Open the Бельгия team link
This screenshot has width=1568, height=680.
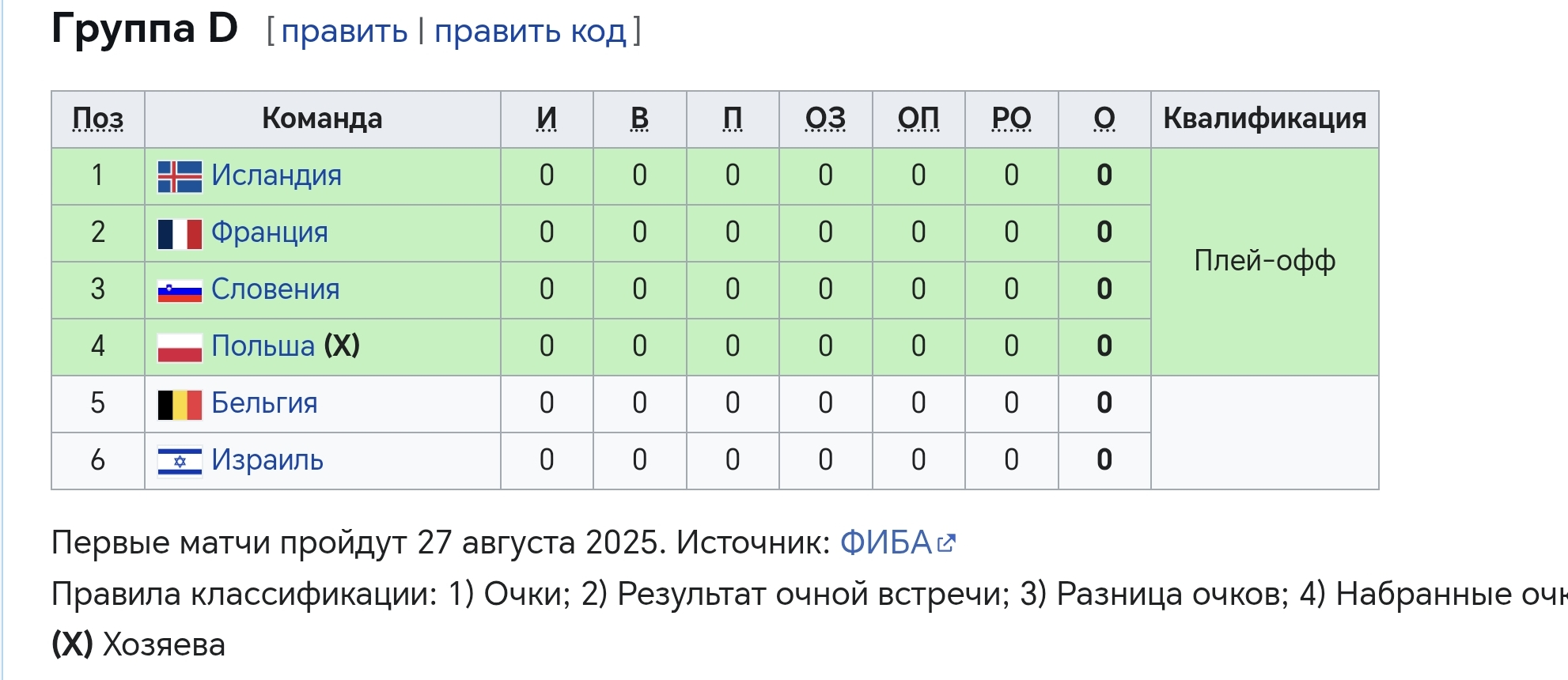coord(264,403)
